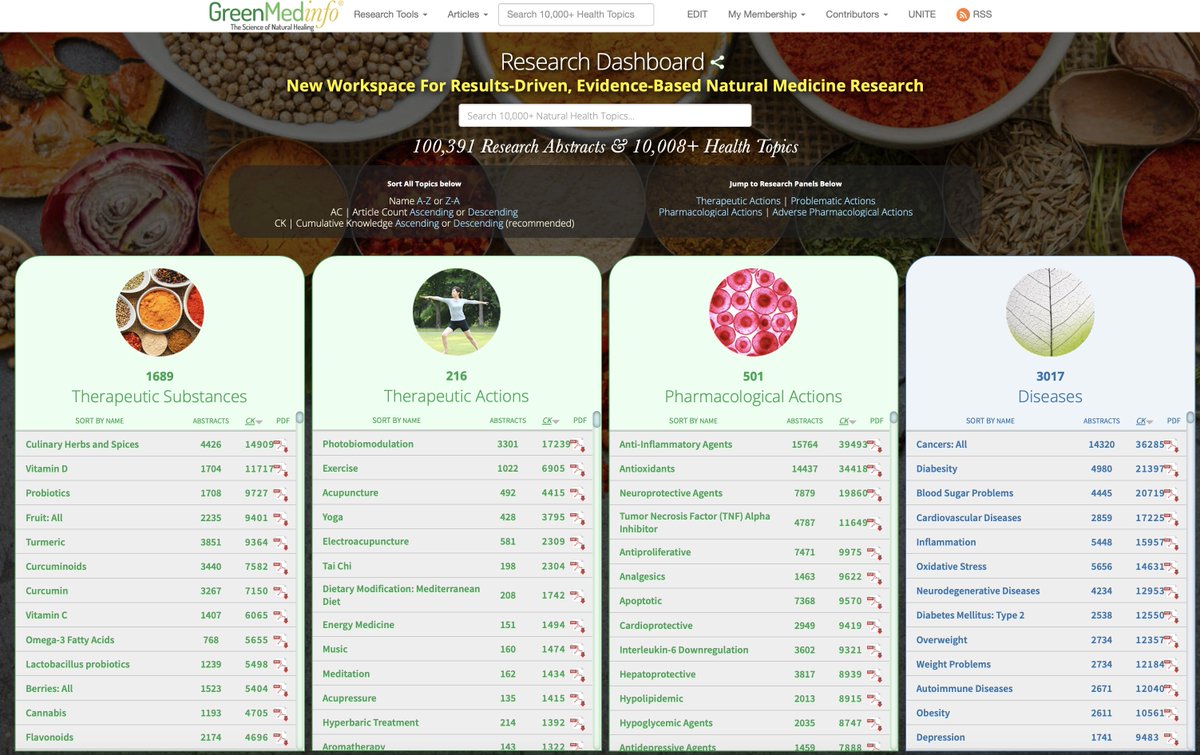Click the GreenMedInfo logo

coord(274,15)
